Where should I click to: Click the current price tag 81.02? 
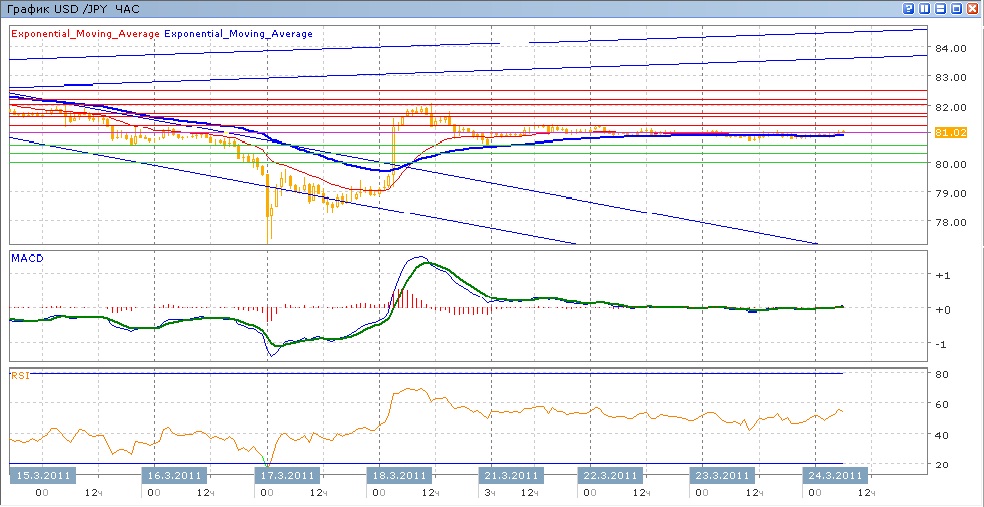(950, 133)
